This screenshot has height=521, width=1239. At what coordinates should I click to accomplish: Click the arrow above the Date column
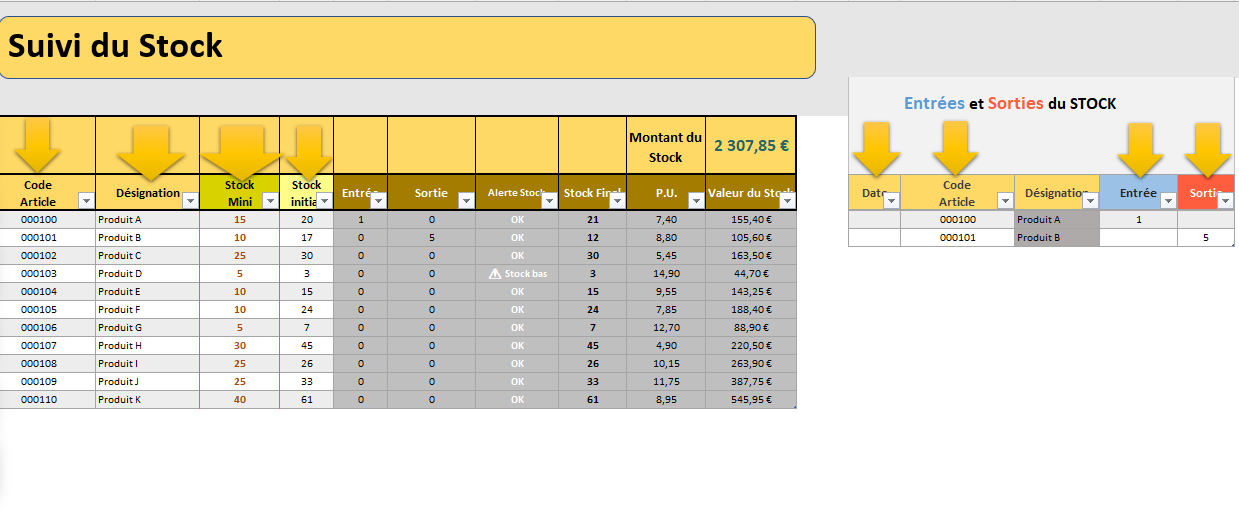[x=876, y=149]
